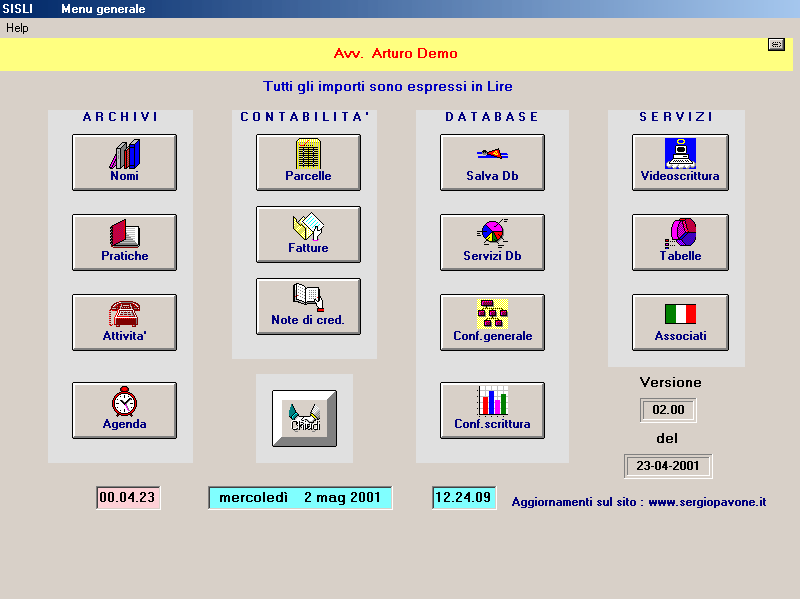The width and height of the screenshot is (800, 600).
Task: Click the Avv. Arturo Demo header
Action: click(396, 54)
